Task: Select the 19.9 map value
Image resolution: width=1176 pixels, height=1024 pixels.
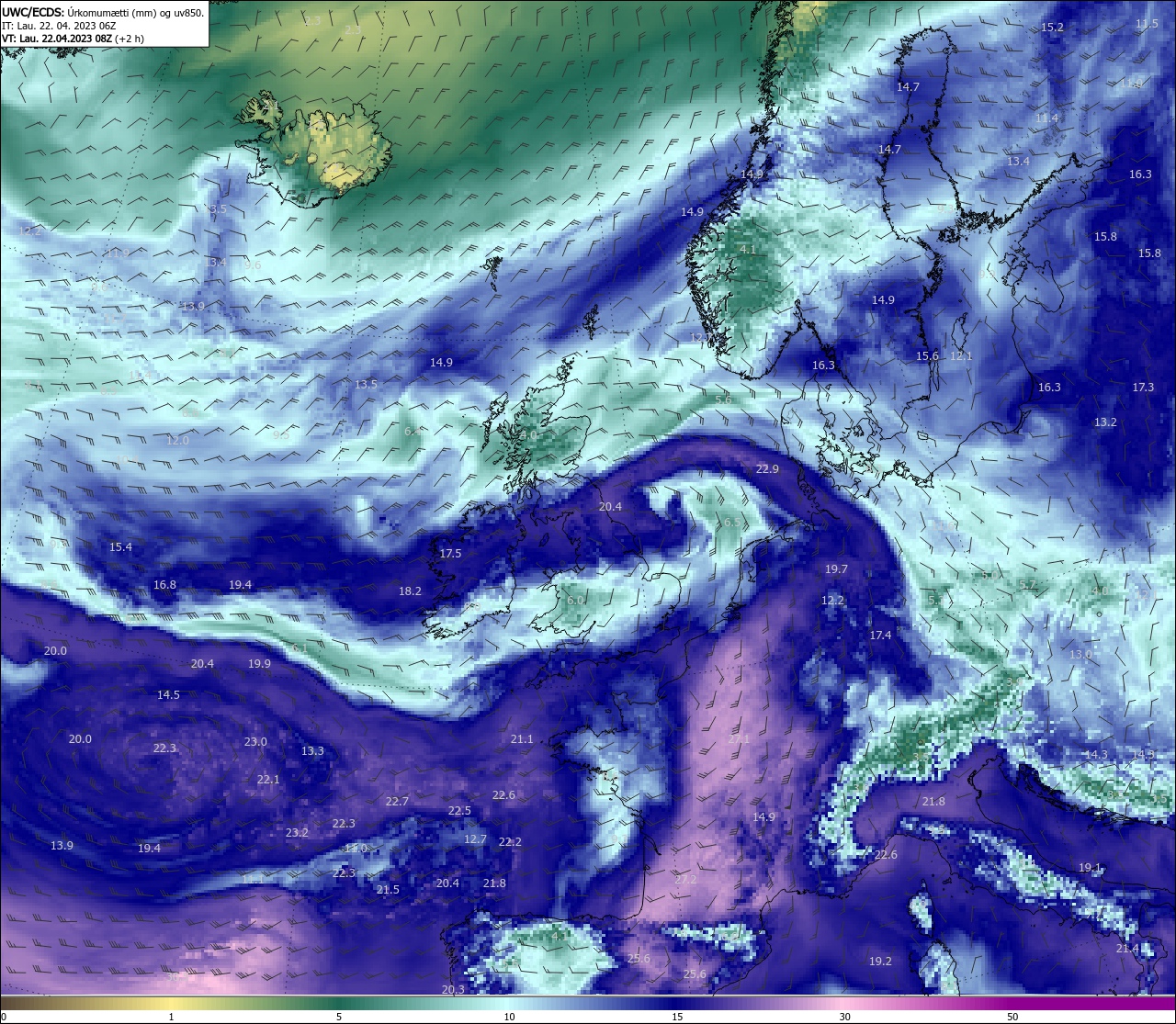Action: [259, 663]
